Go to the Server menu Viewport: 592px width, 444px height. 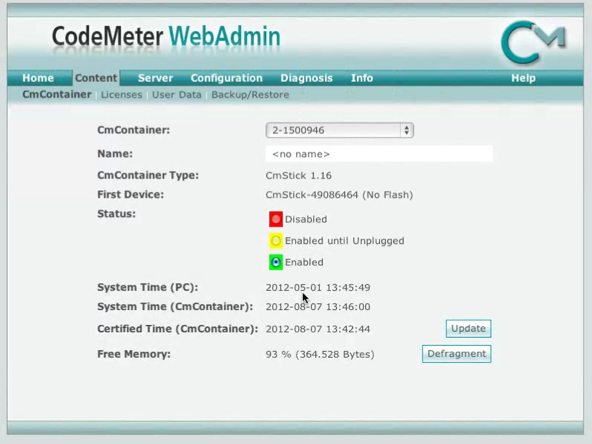pos(155,78)
